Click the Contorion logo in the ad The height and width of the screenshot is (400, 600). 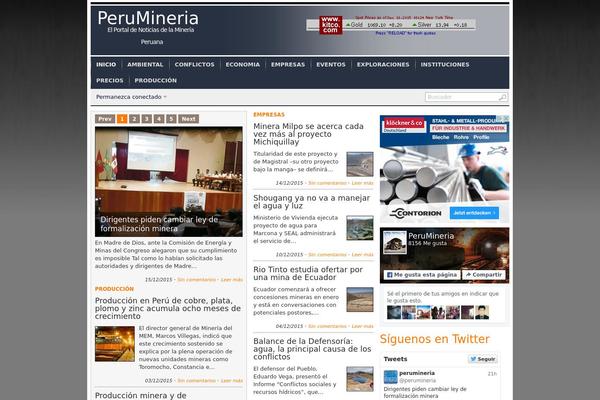pyautogui.click(x=416, y=213)
